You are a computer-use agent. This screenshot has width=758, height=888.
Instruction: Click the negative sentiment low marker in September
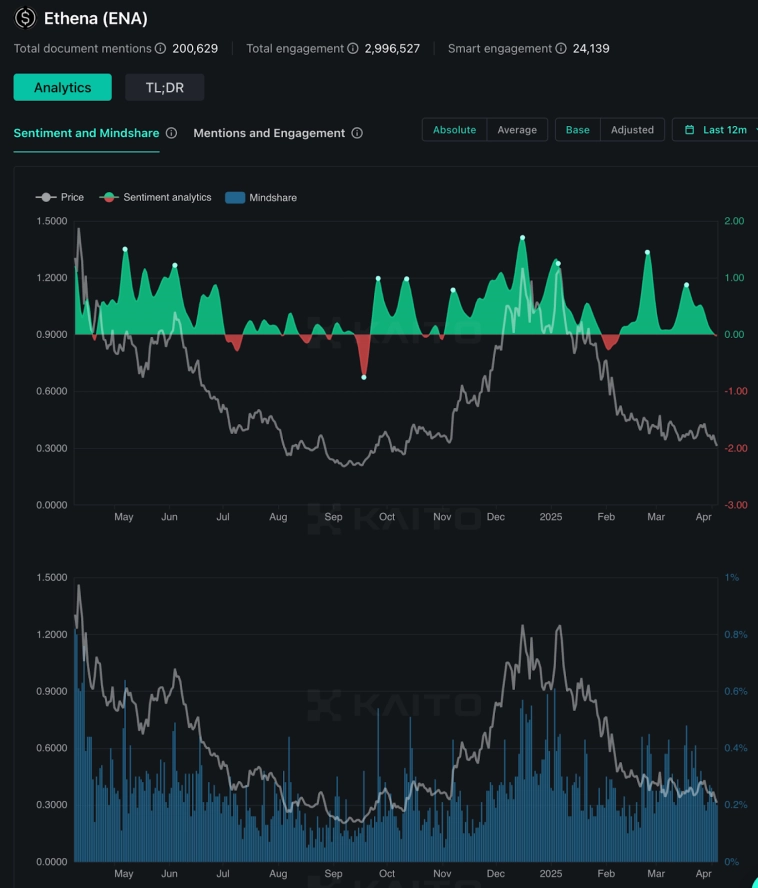pyautogui.click(x=364, y=377)
